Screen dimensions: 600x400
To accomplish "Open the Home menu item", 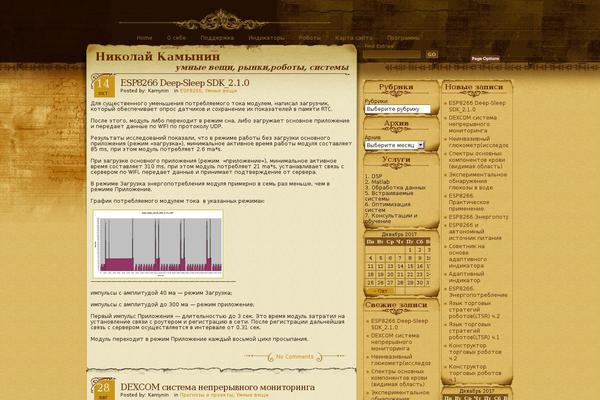I will pyautogui.click(x=144, y=38).
